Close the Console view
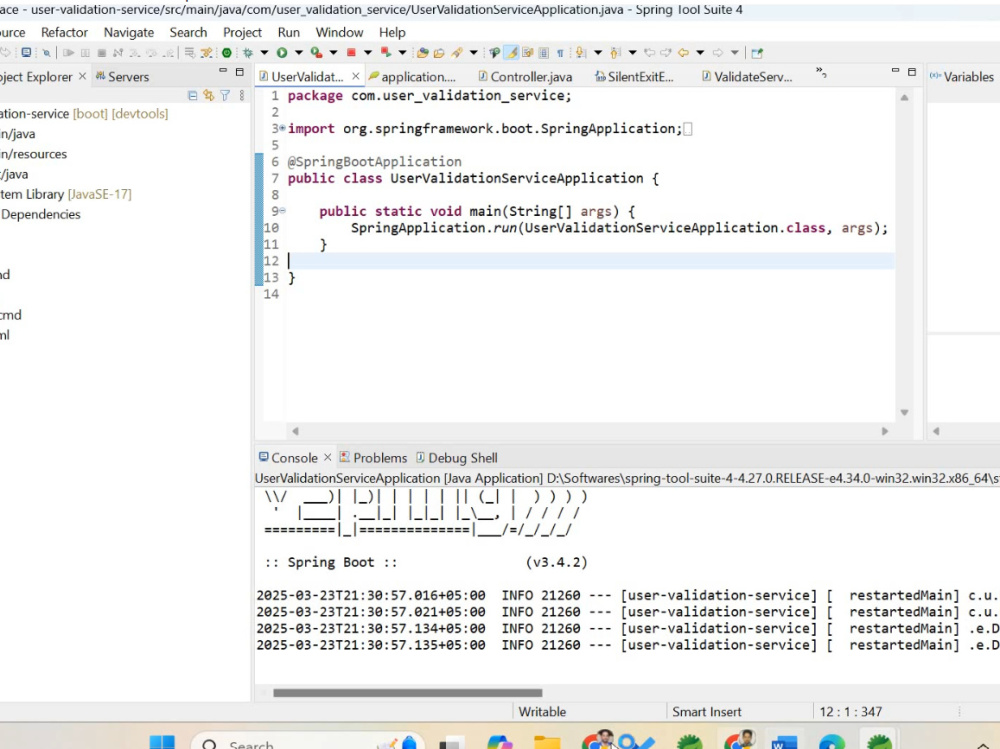This screenshot has width=1000, height=749. [x=327, y=457]
